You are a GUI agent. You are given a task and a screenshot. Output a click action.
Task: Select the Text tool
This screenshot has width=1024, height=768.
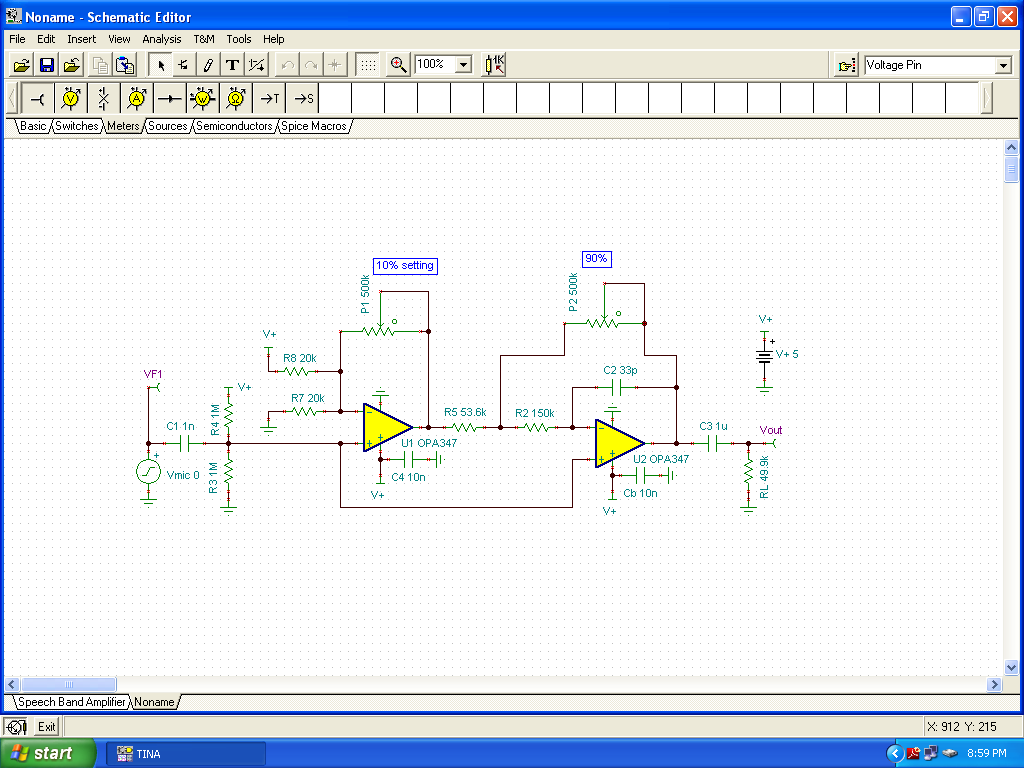[232, 65]
